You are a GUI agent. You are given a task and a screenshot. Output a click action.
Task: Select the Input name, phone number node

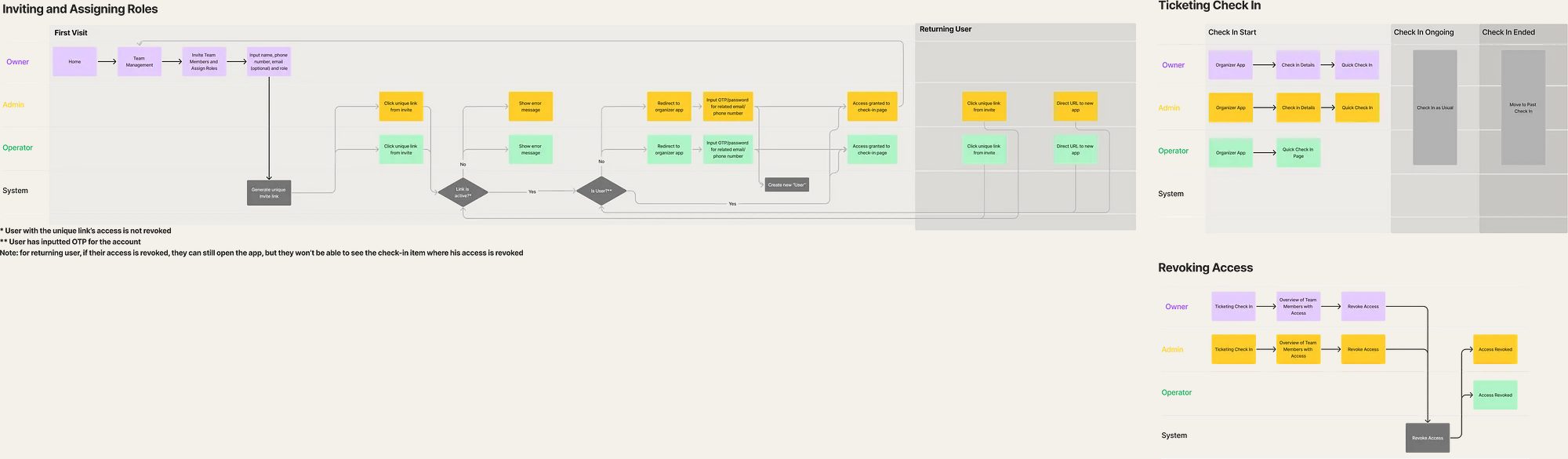[269, 61]
